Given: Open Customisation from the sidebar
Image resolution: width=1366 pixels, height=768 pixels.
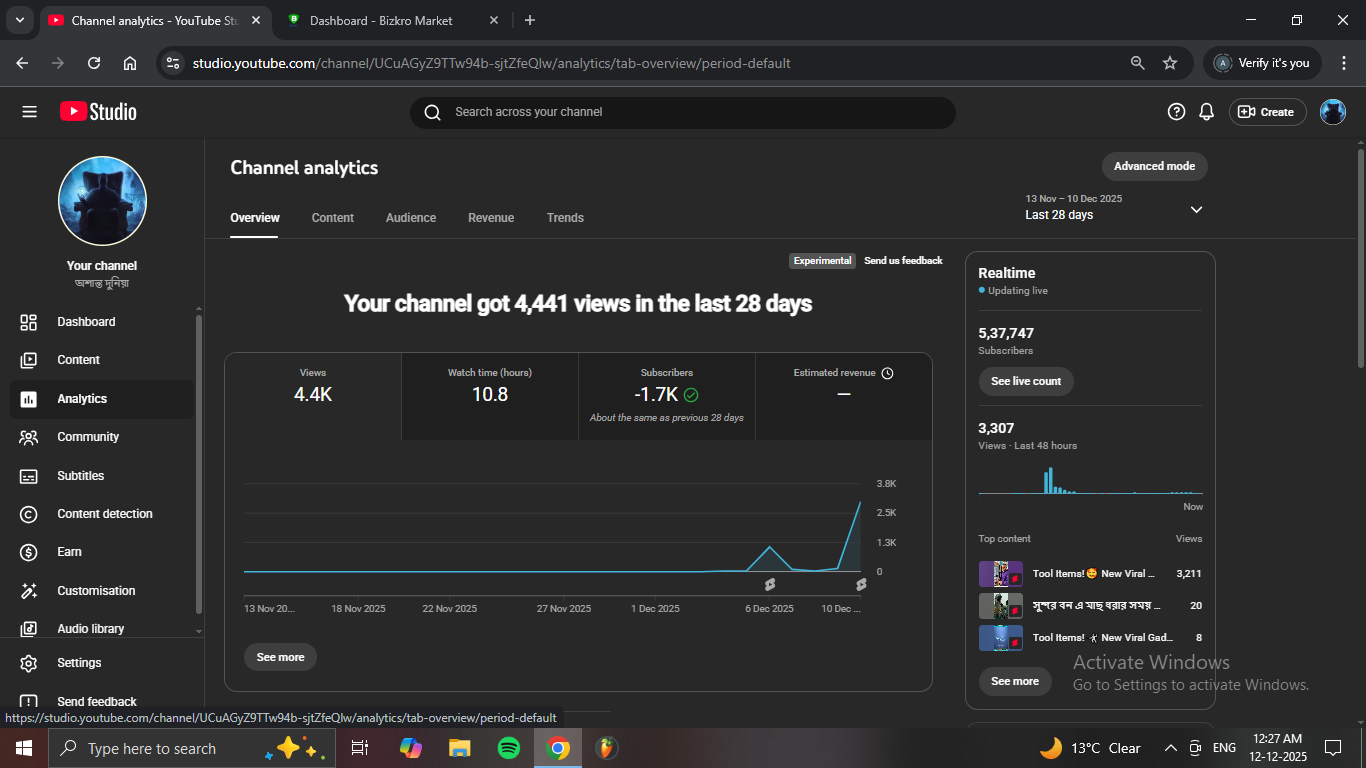Looking at the screenshot, I should 96,591.
